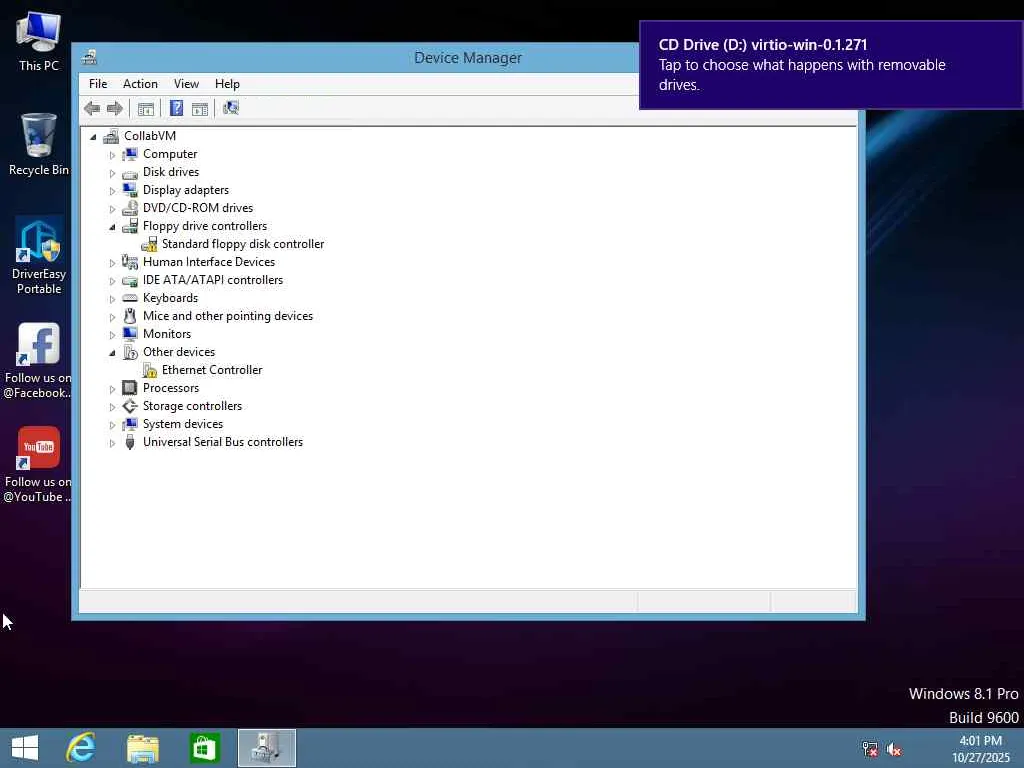This screenshot has height=768, width=1024.
Task: Click the DVD/CD-ROM drives icon
Action: (130, 208)
